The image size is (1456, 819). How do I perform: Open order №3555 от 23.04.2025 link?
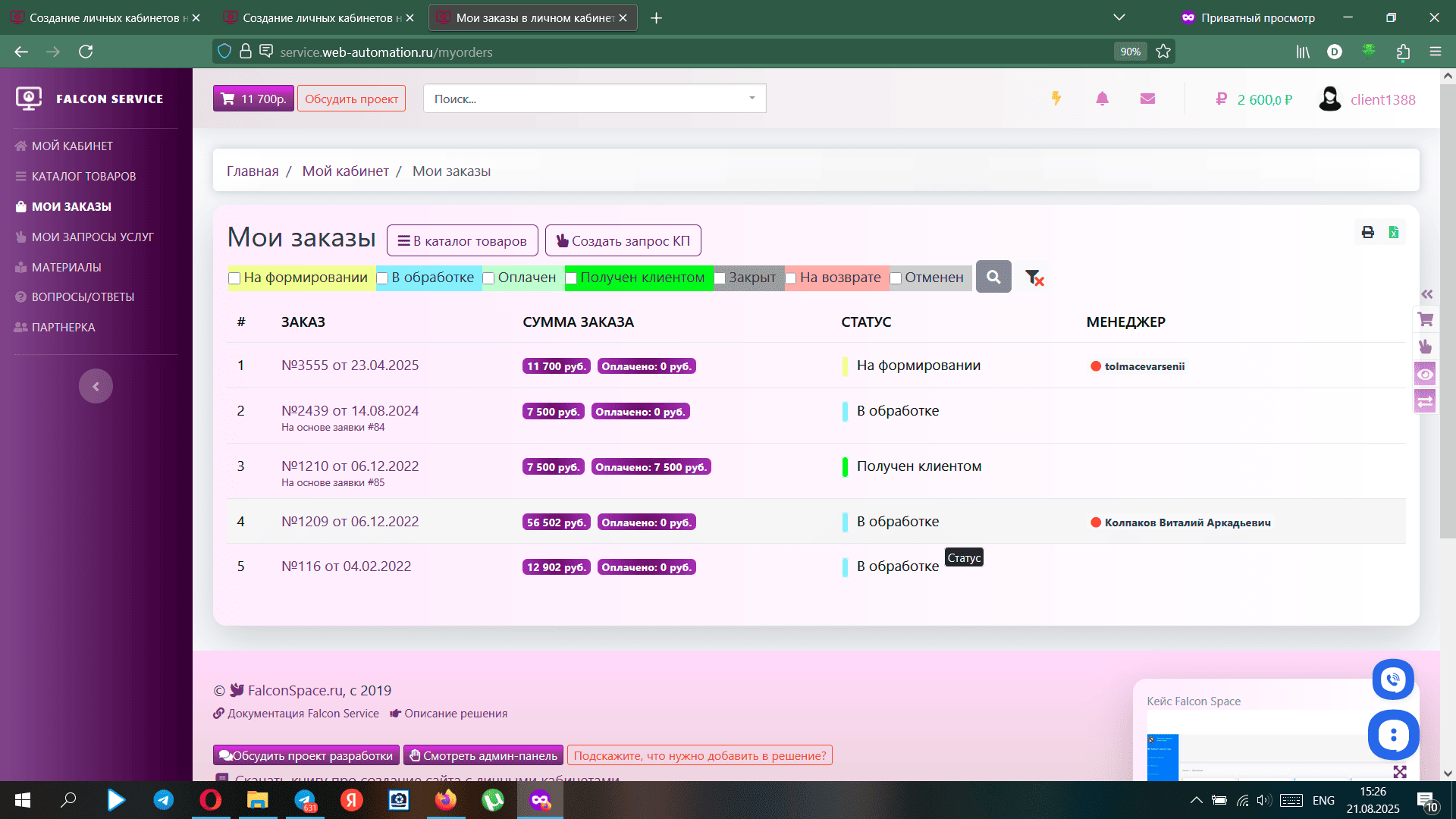tap(350, 365)
